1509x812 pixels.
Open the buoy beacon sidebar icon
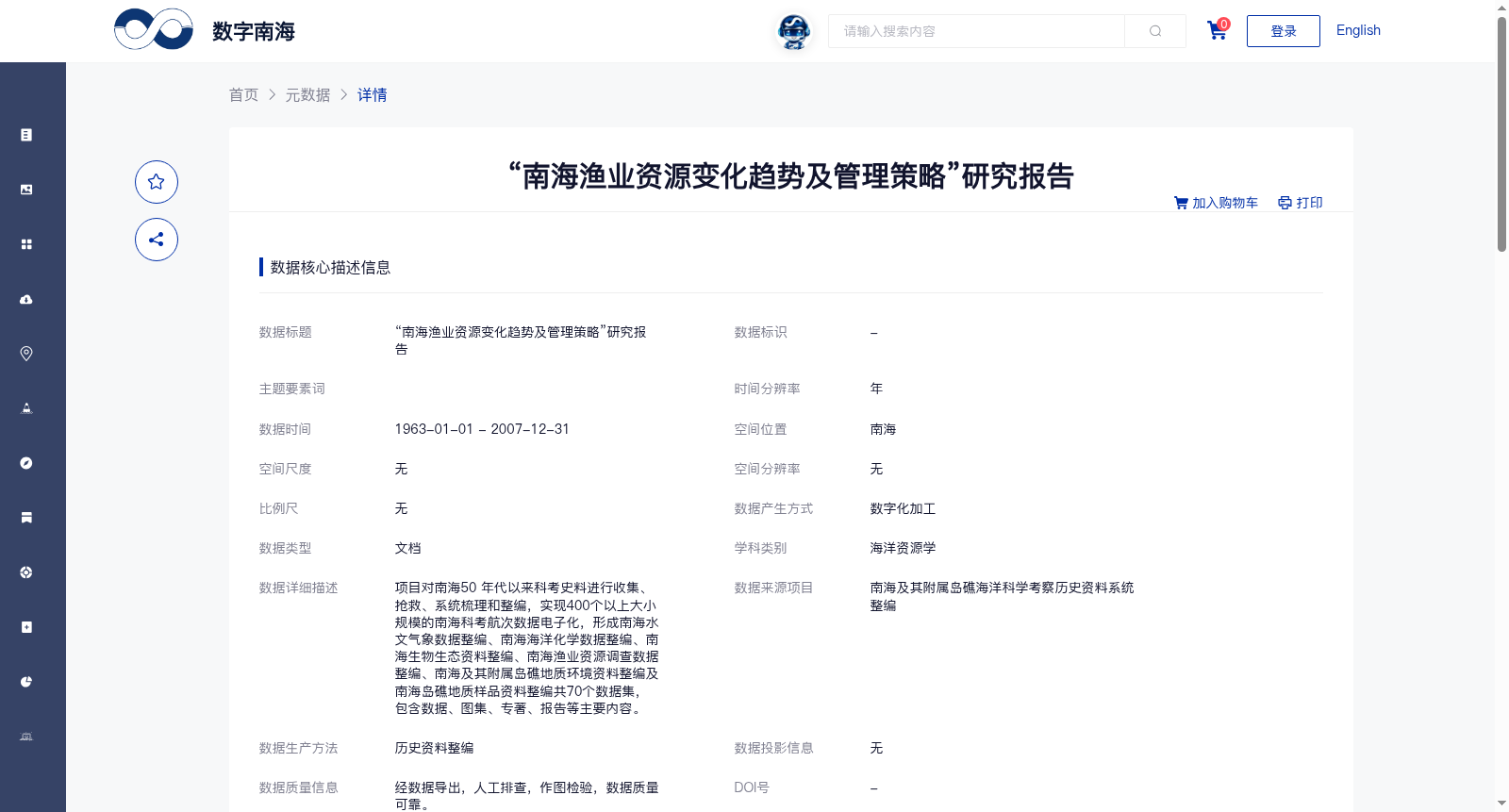[26, 408]
